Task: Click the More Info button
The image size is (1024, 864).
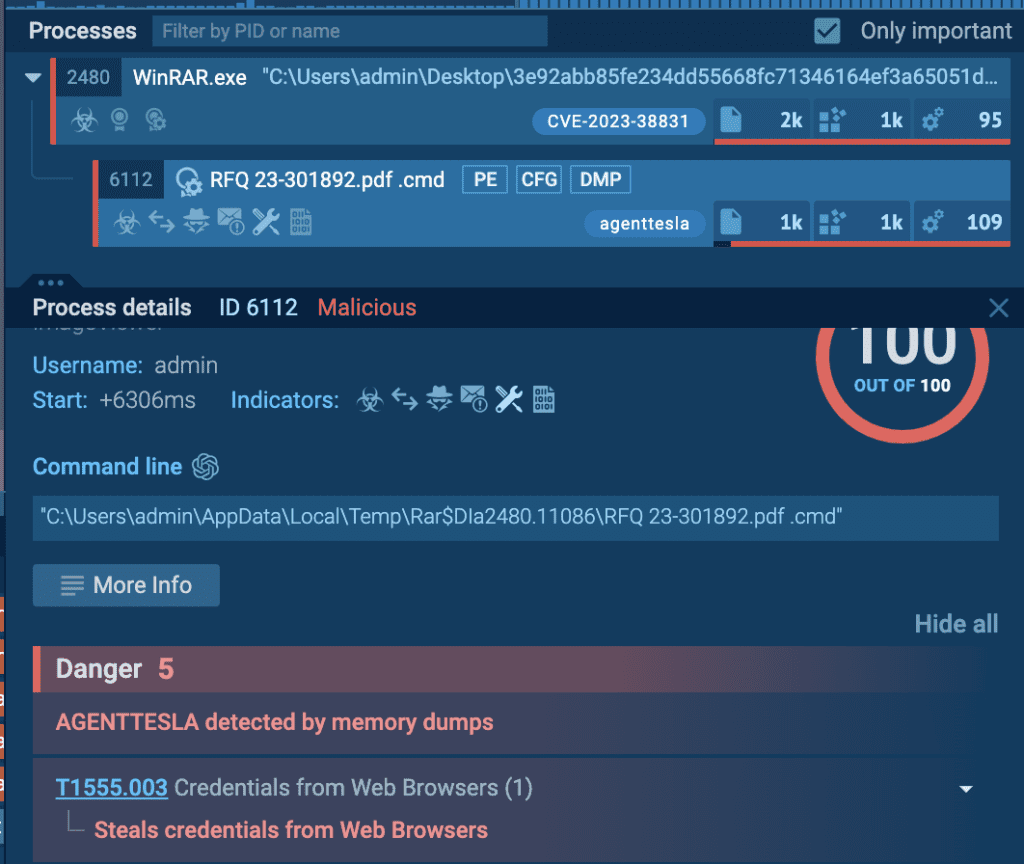Action: pyautogui.click(x=126, y=585)
